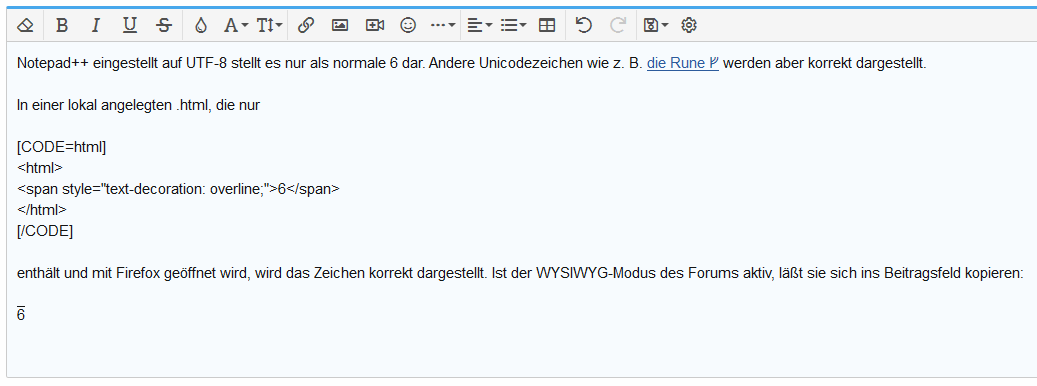Undo the last edit
Viewport: 1037px width, 386px height.
[583, 26]
